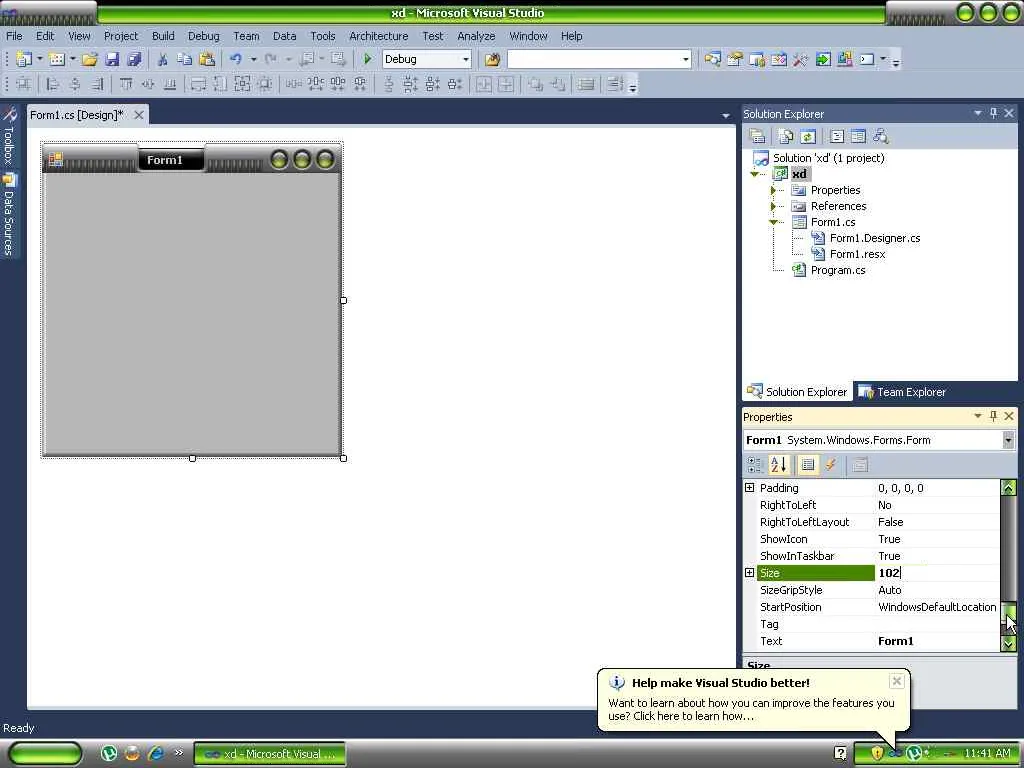
Task: Click the Open File folder icon
Action: coord(89,59)
